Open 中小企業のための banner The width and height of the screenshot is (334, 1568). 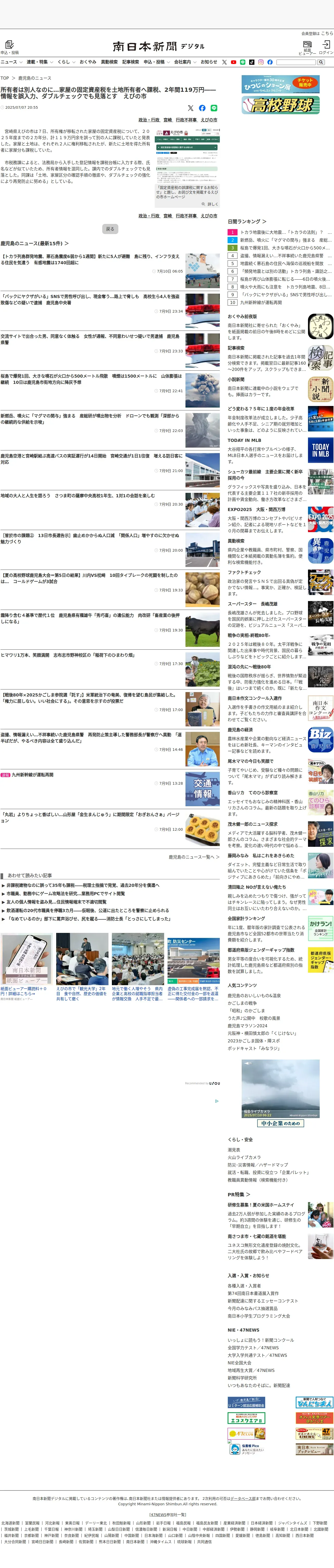click(x=280, y=1123)
